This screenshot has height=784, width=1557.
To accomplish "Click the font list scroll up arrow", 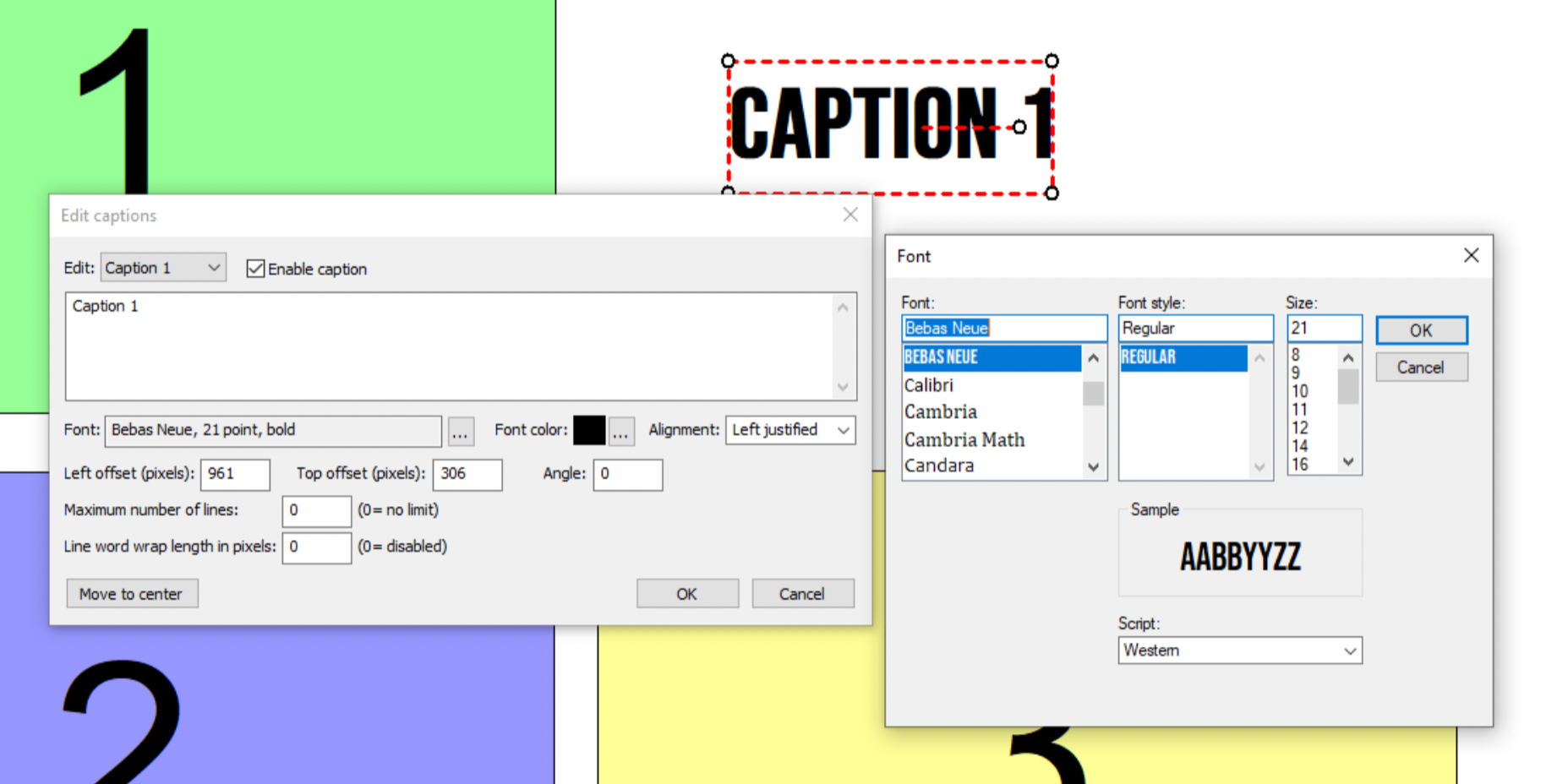I will point(1094,358).
